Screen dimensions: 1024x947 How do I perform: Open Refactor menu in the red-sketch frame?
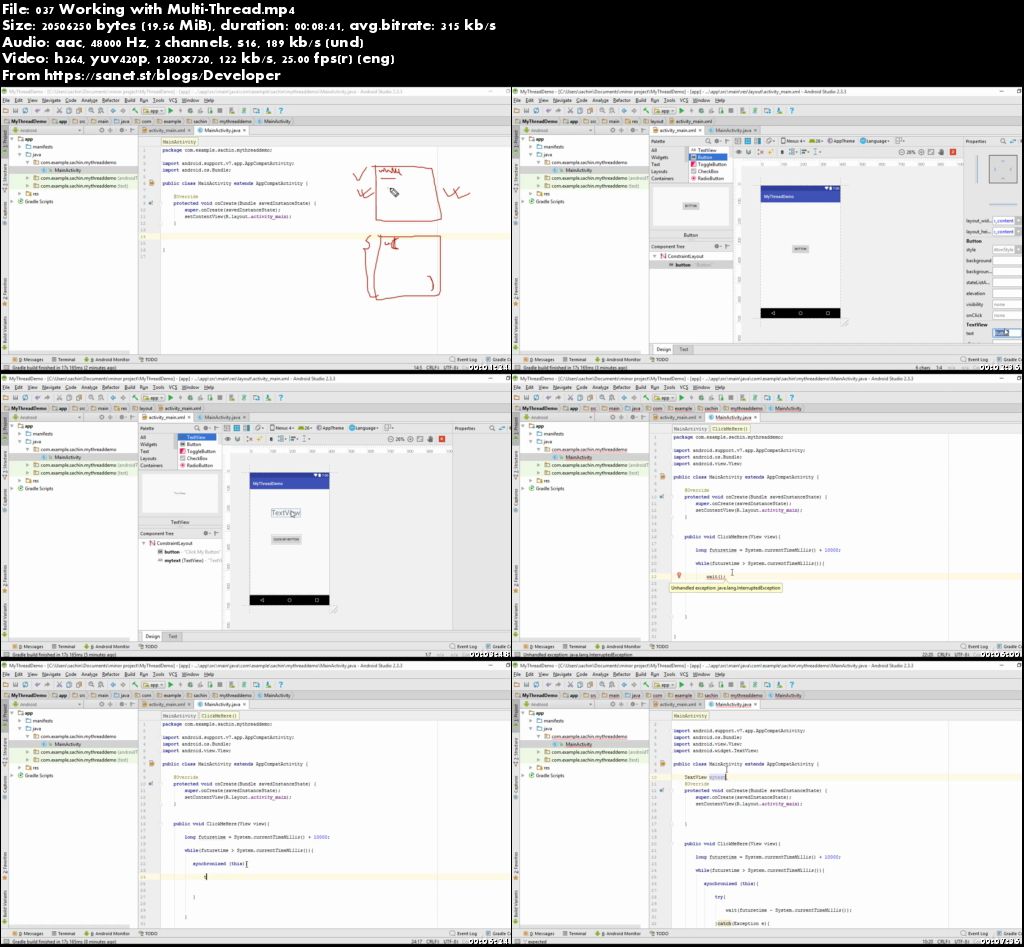click(111, 101)
